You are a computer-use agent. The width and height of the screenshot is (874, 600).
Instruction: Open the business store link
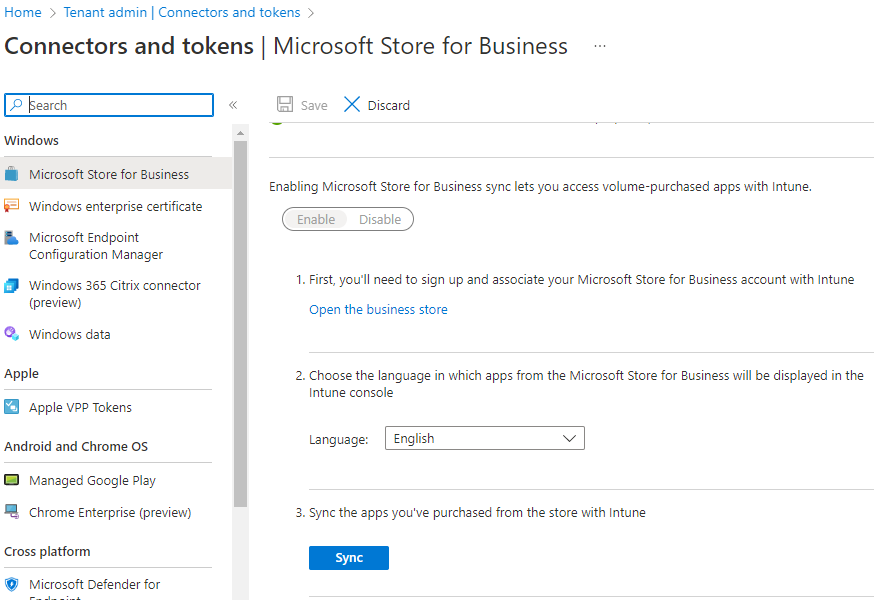pyautogui.click(x=378, y=309)
